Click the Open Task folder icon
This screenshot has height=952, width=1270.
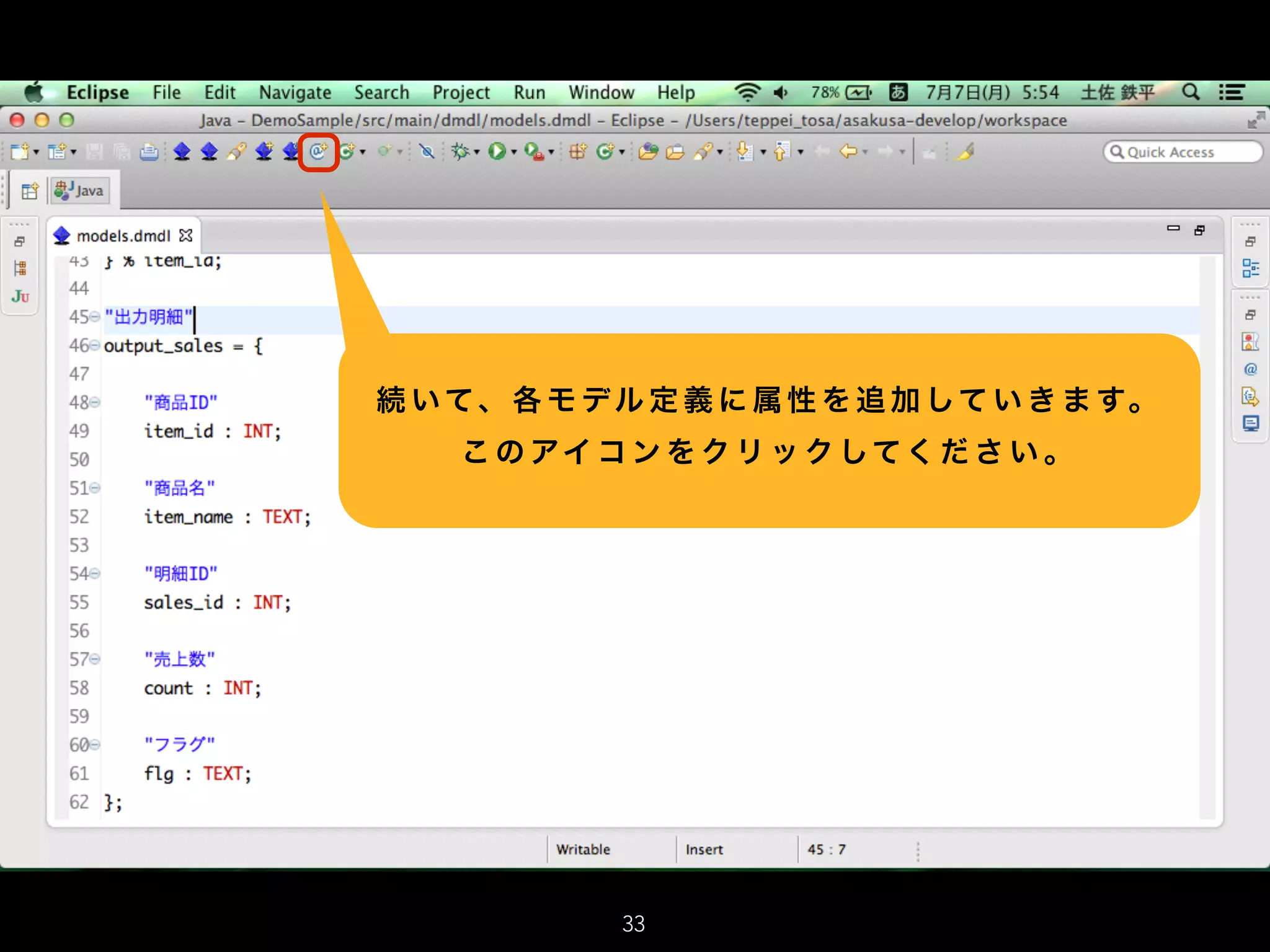point(675,152)
